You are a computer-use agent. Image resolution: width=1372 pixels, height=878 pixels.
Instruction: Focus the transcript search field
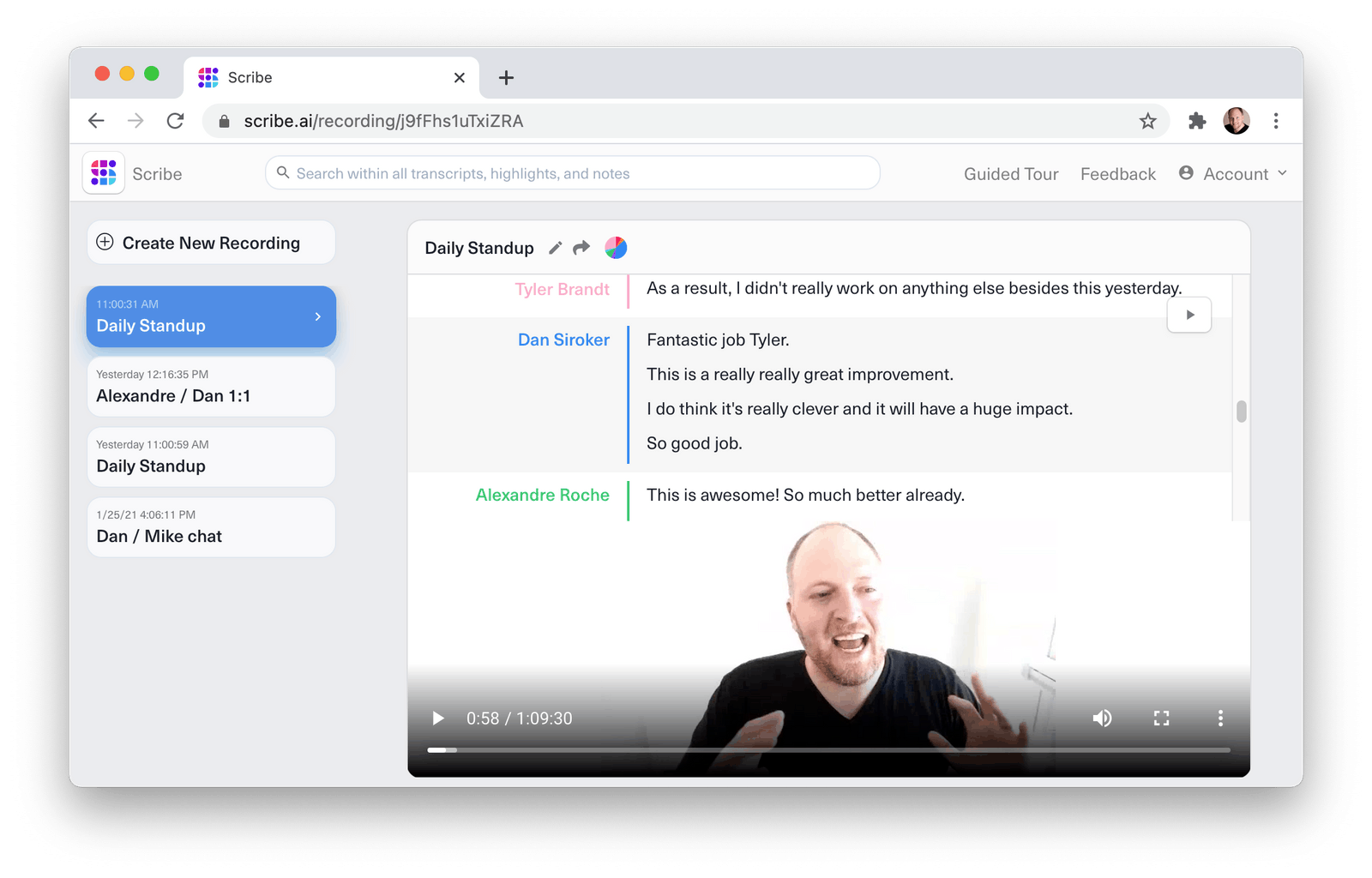coord(573,173)
